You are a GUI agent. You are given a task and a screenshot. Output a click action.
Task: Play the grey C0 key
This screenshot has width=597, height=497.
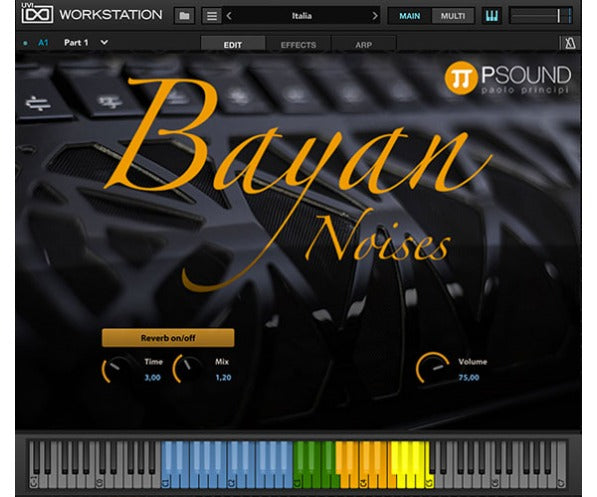click(x=100, y=481)
